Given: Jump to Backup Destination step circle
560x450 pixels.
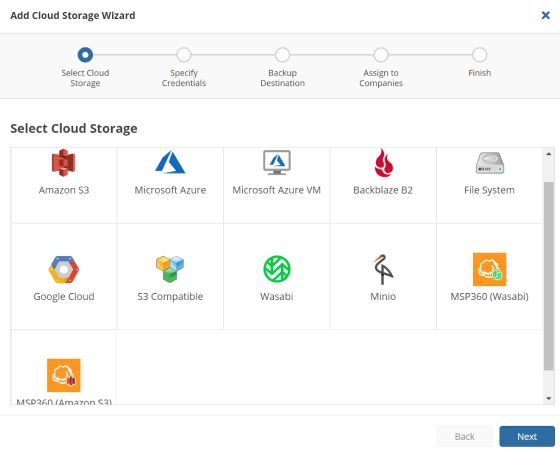Looking at the screenshot, I should (282, 55).
